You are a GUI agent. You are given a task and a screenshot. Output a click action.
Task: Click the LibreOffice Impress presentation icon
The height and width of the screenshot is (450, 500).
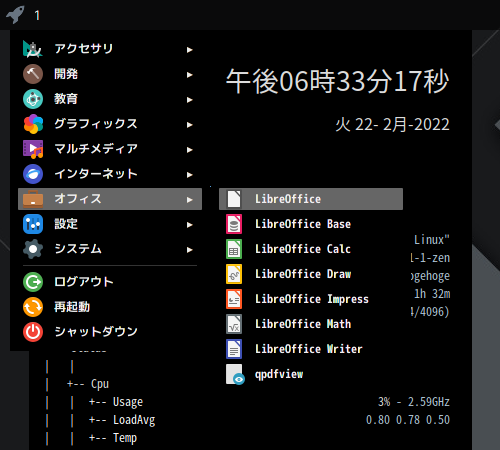coord(234,299)
